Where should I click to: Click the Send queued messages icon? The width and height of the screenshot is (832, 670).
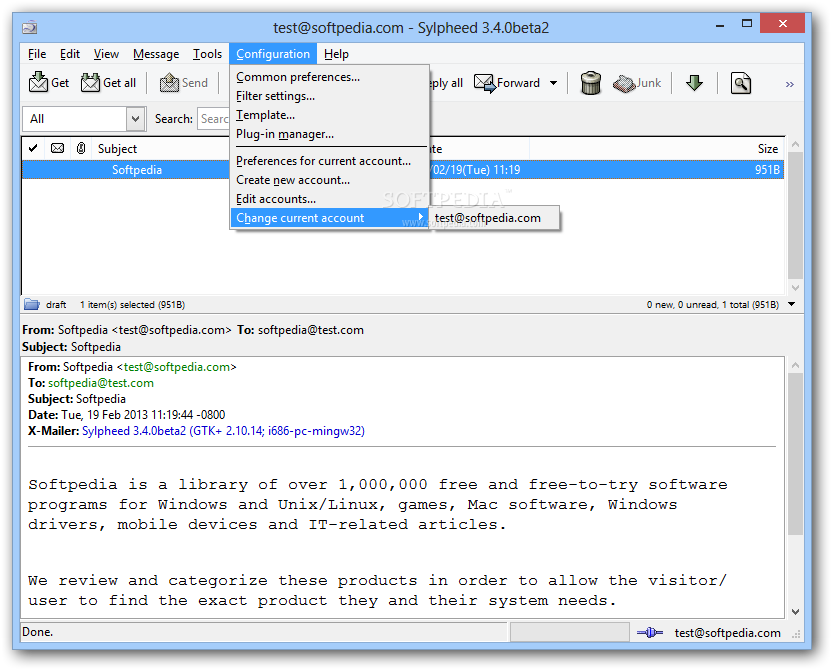coord(169,82)
